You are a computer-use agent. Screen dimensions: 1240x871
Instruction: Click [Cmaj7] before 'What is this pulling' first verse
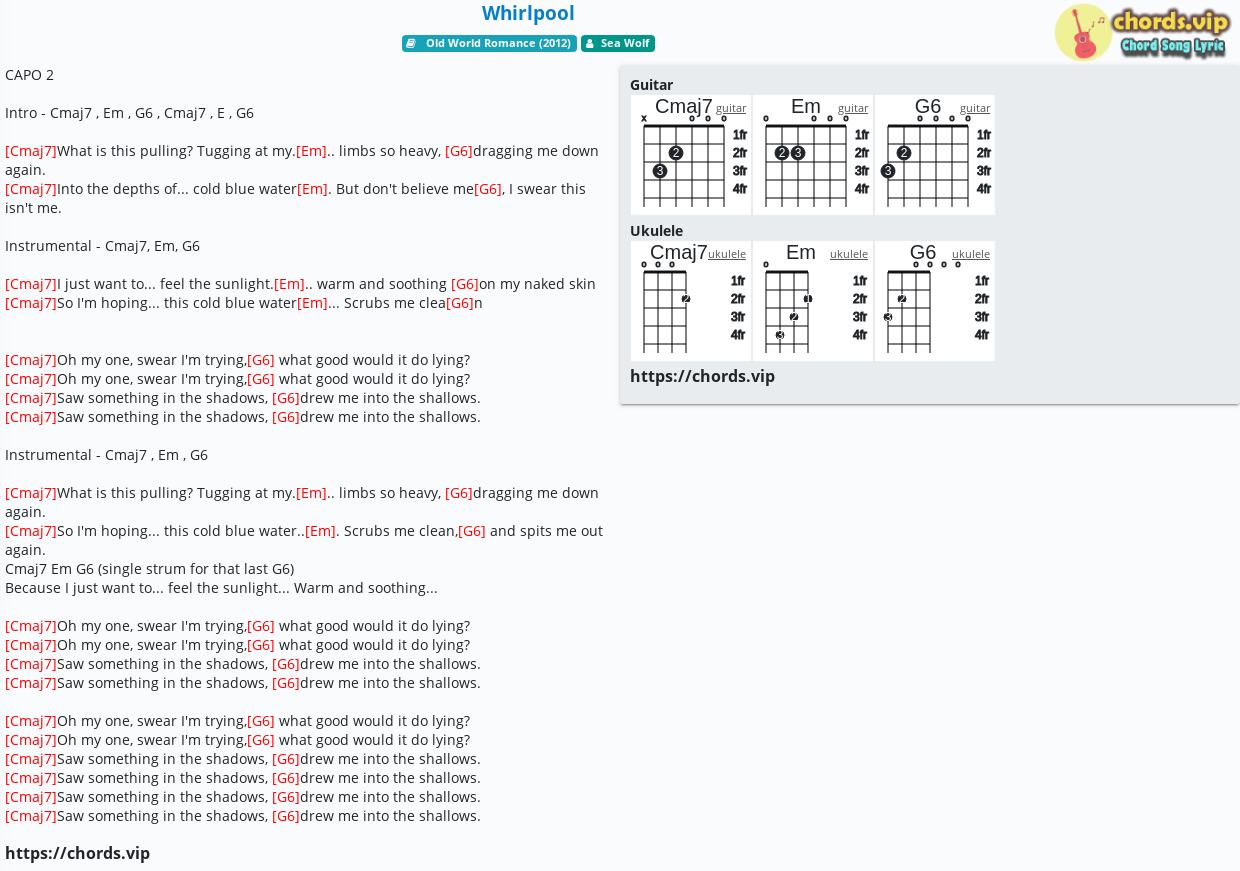(31, 151)
